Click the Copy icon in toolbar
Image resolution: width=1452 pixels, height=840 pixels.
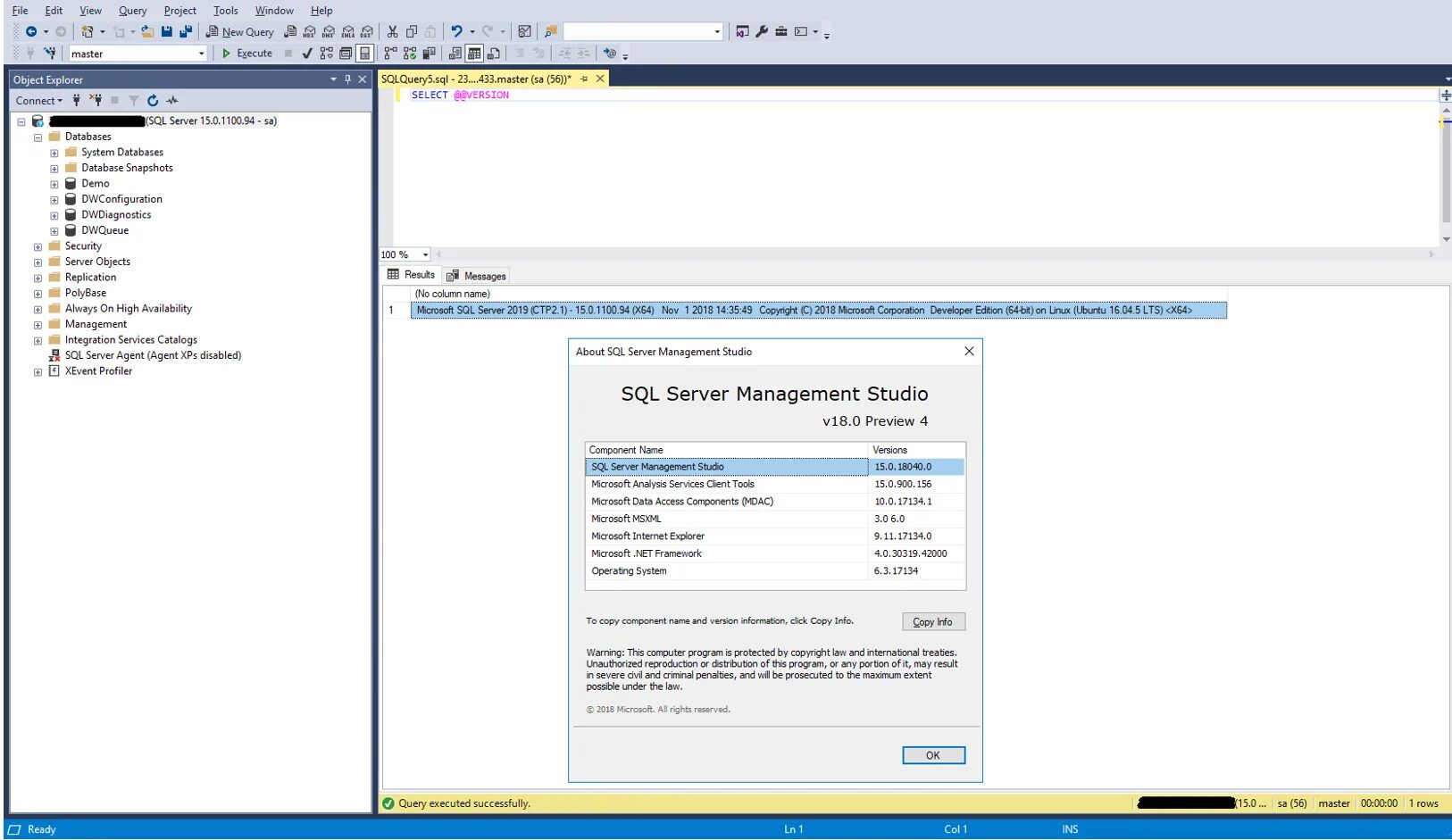[412, 31]
